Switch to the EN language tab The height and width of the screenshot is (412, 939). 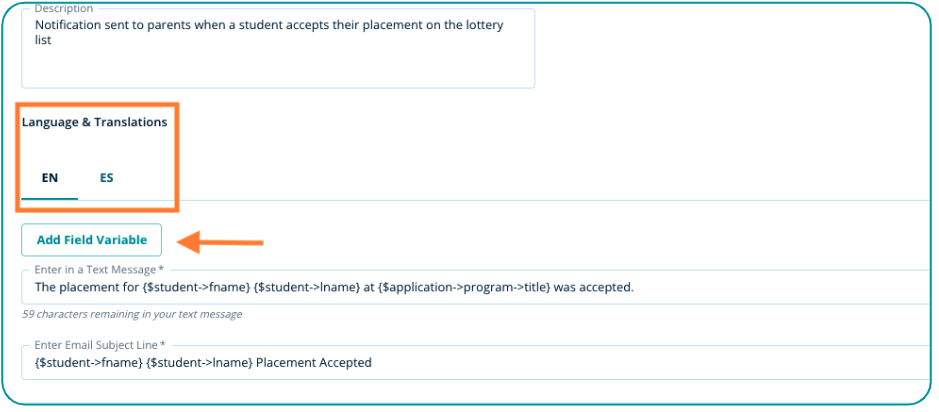point(50,178)
